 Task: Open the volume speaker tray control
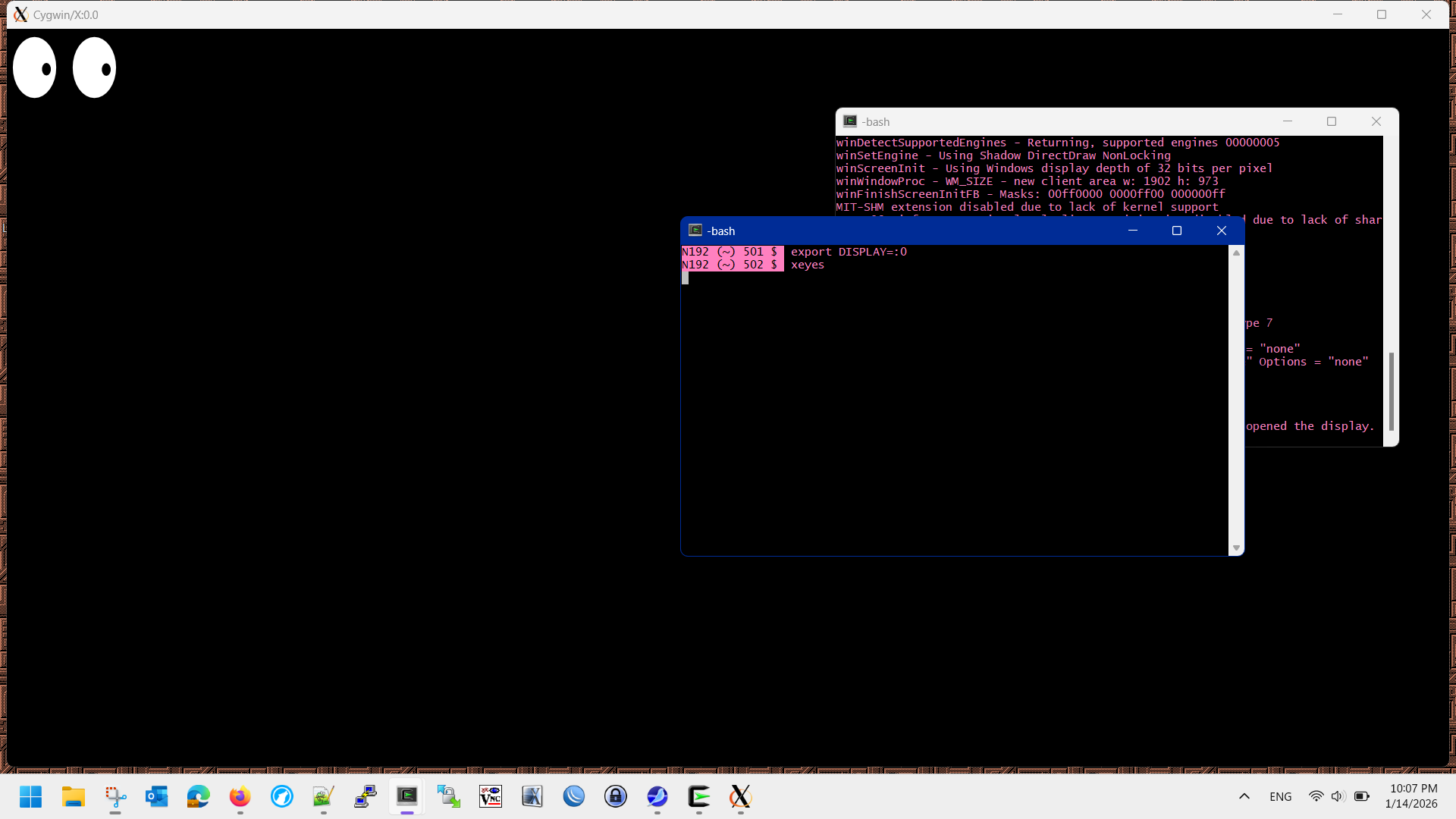1338,796
